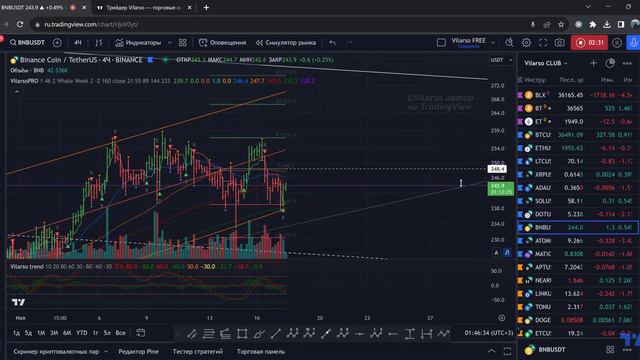This screenshot has height=360, width=640.
Task: Select the MATIC row in watchlist
Action: click(x=578, y=254)
